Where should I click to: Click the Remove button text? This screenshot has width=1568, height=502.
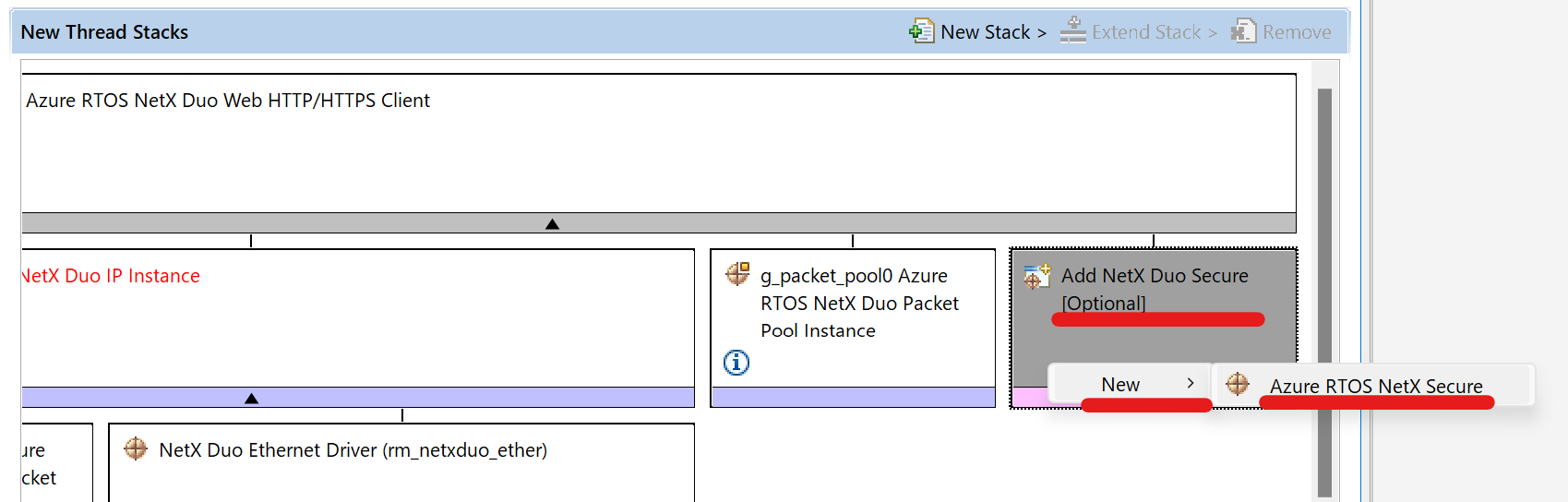1297,32
